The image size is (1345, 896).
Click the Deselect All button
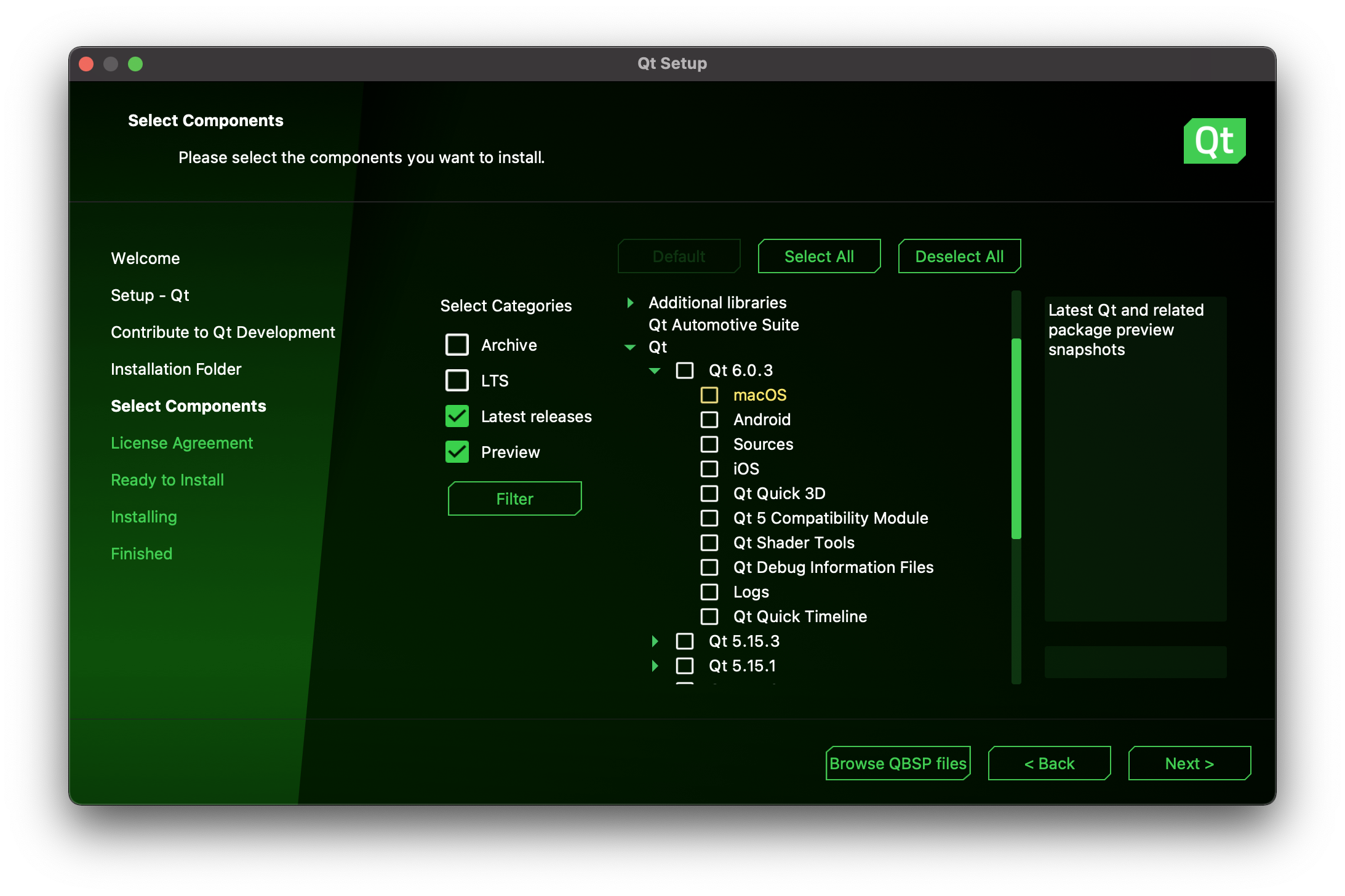click(x=959, y=256)
